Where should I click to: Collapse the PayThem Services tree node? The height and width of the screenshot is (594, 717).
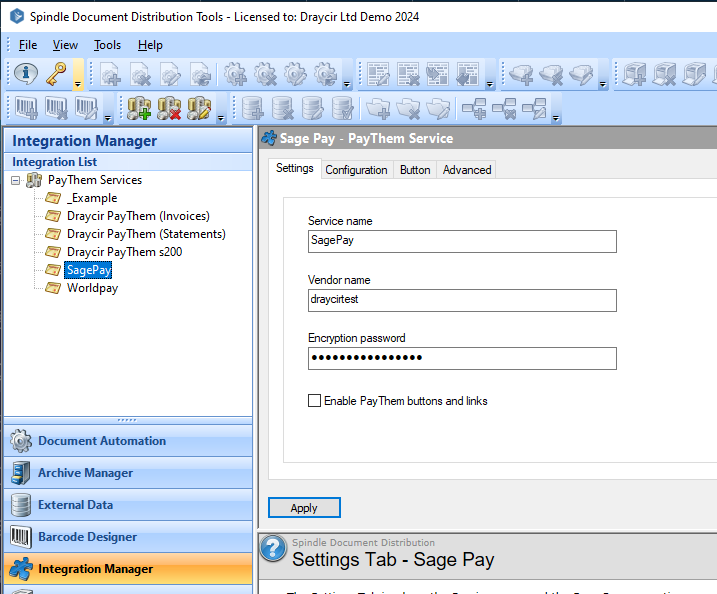point(16,181)
